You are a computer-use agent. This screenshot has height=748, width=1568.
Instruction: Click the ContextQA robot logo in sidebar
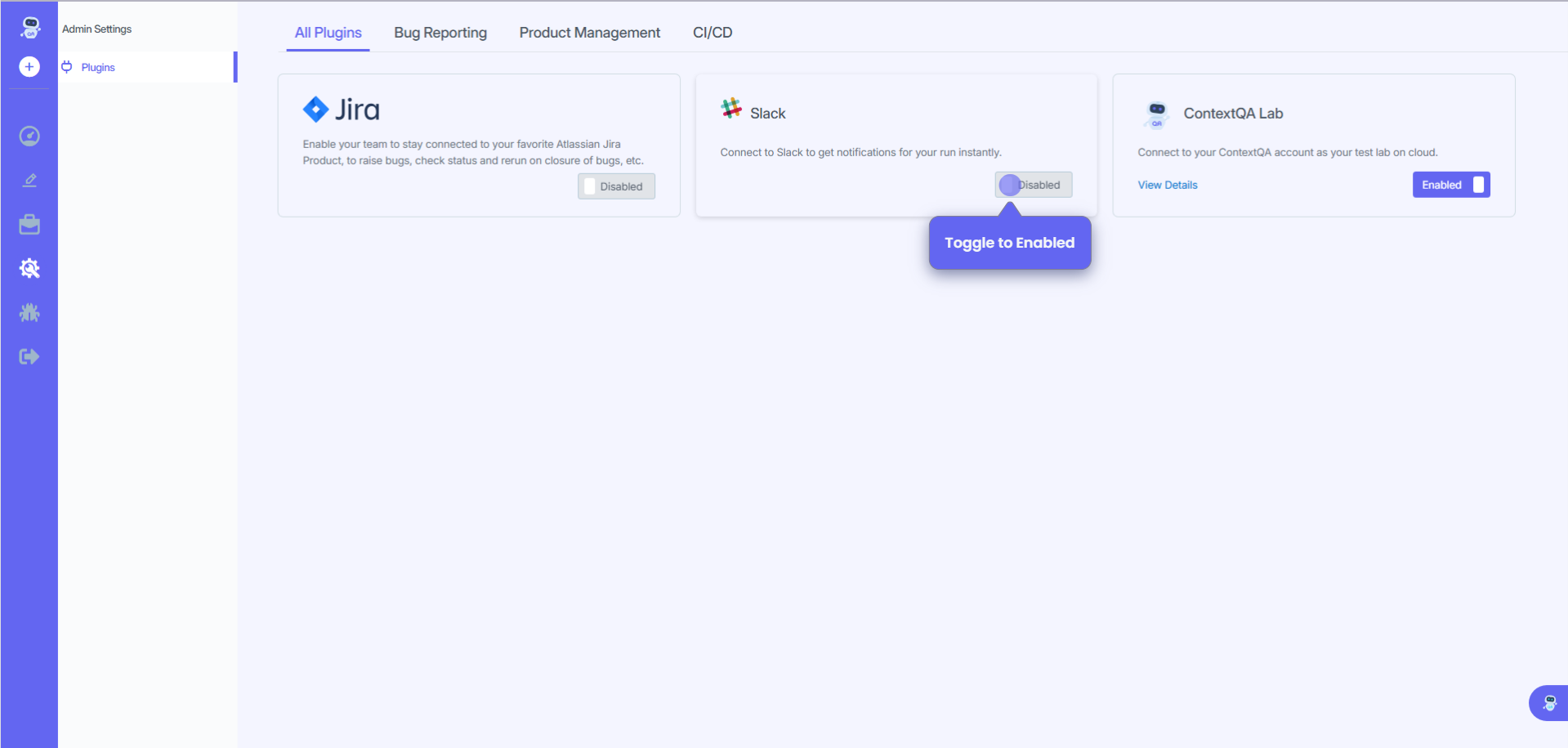coord(30,28)
